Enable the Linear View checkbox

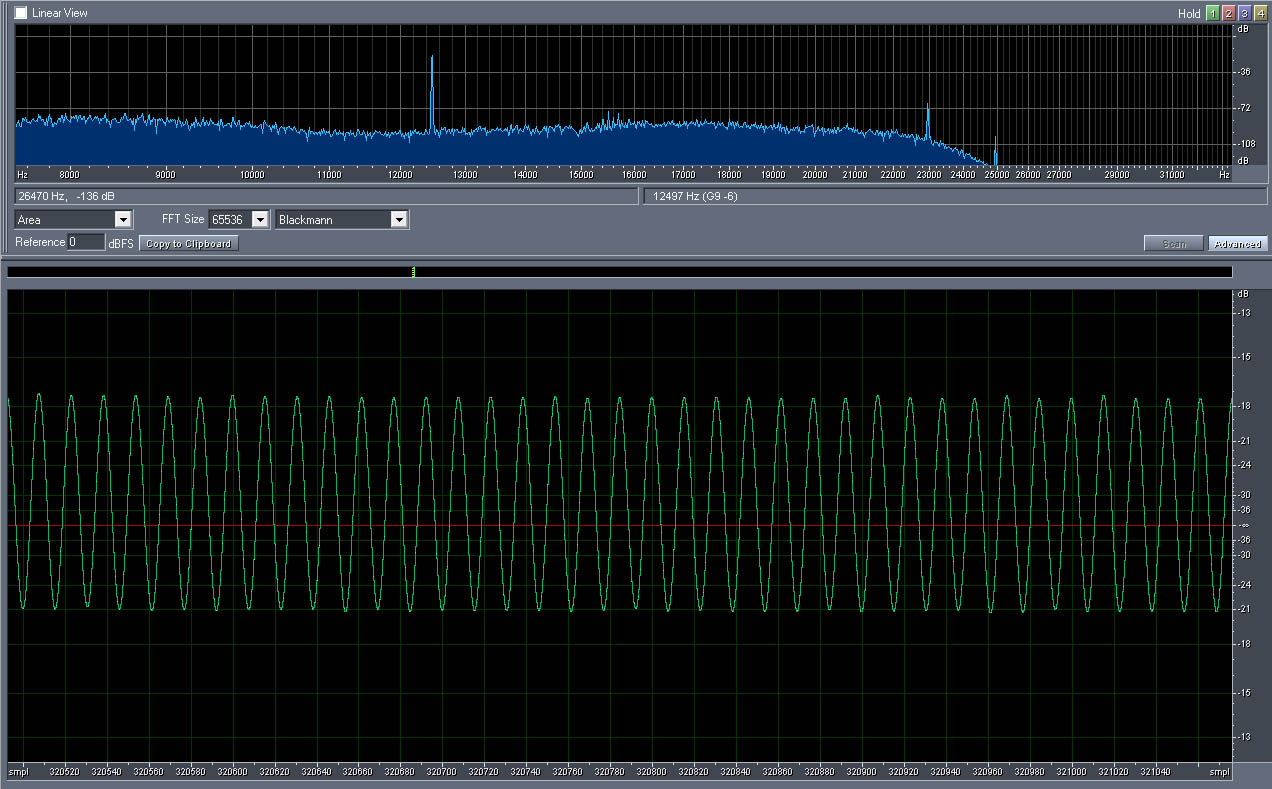pyautogui.click(x=21, y=13)
